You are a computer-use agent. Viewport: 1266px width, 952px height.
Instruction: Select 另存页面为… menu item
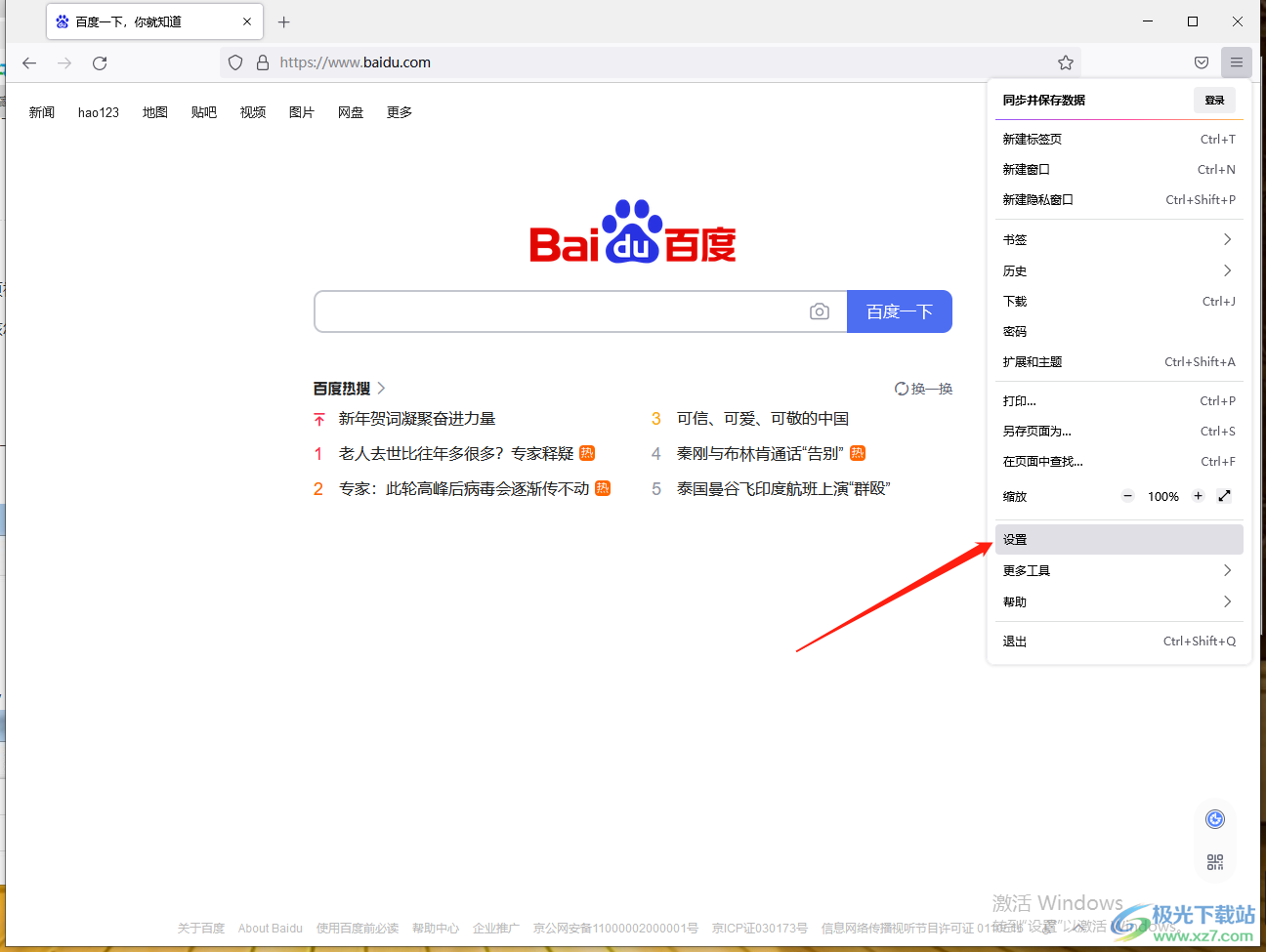[x=1118, y=432]
